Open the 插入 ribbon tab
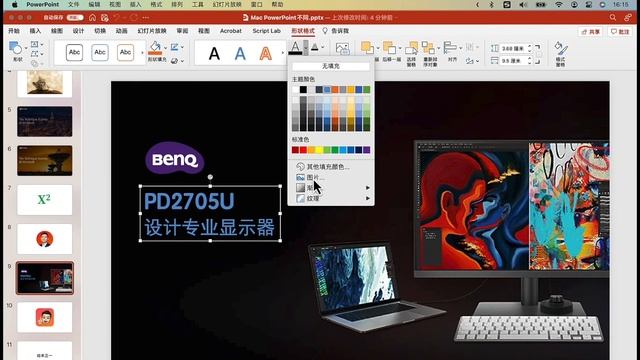This screenshot has height=360, width=640. pos(35,31)
